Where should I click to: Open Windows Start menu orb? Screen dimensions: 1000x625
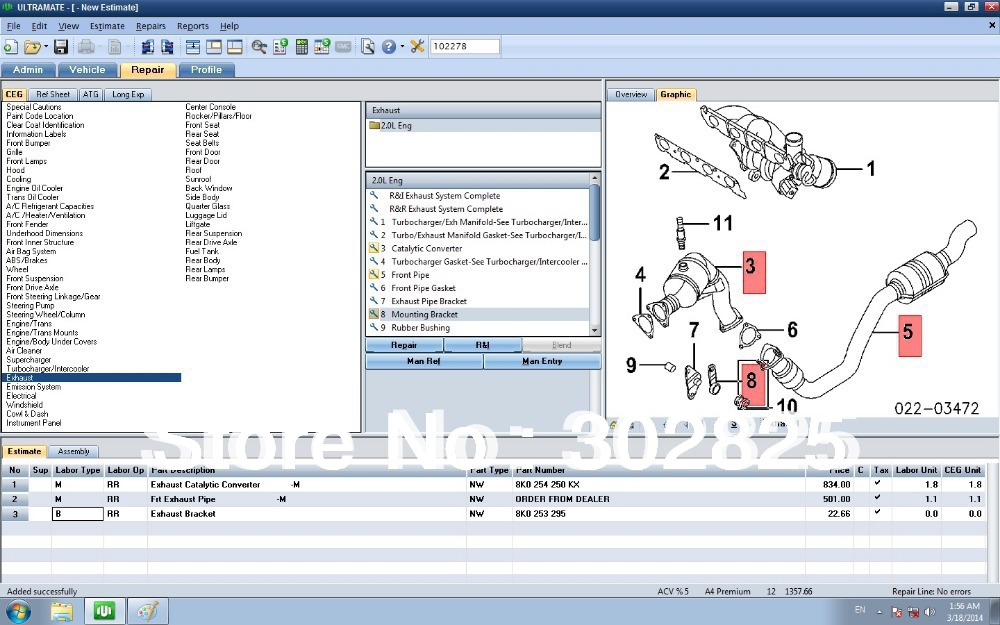[18, 611]
